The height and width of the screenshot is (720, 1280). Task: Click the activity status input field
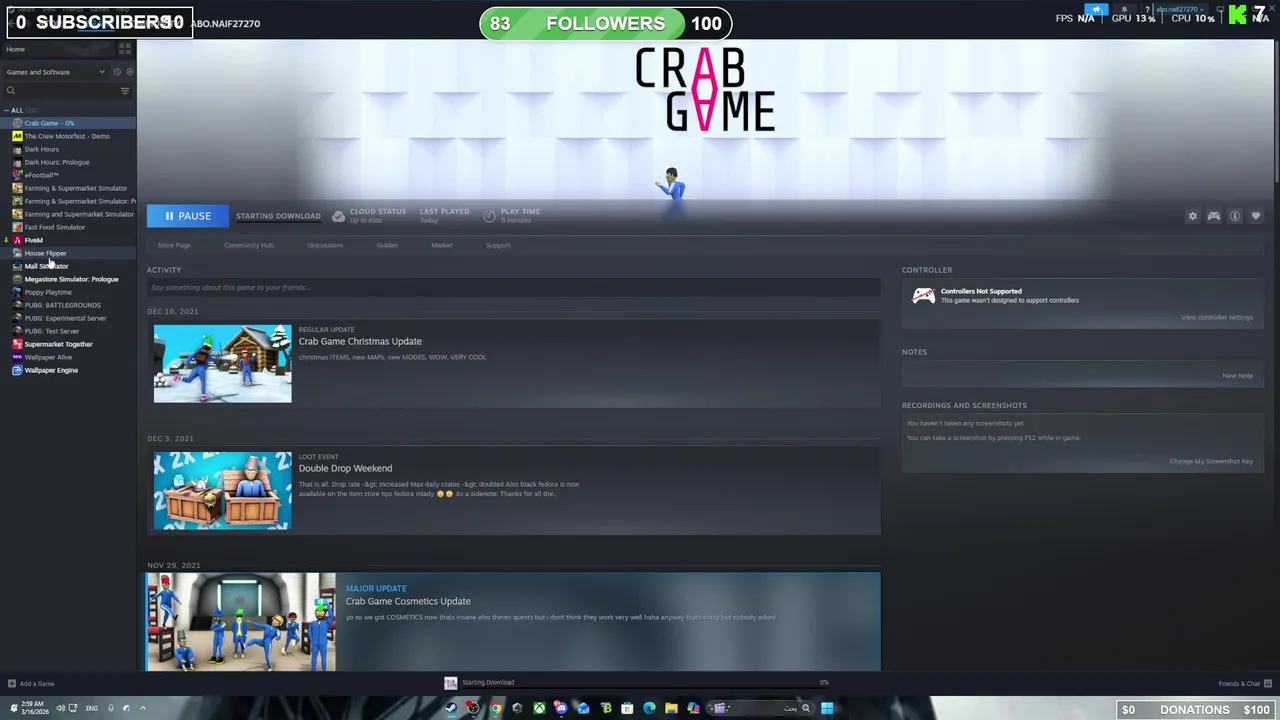pos(513,288)
